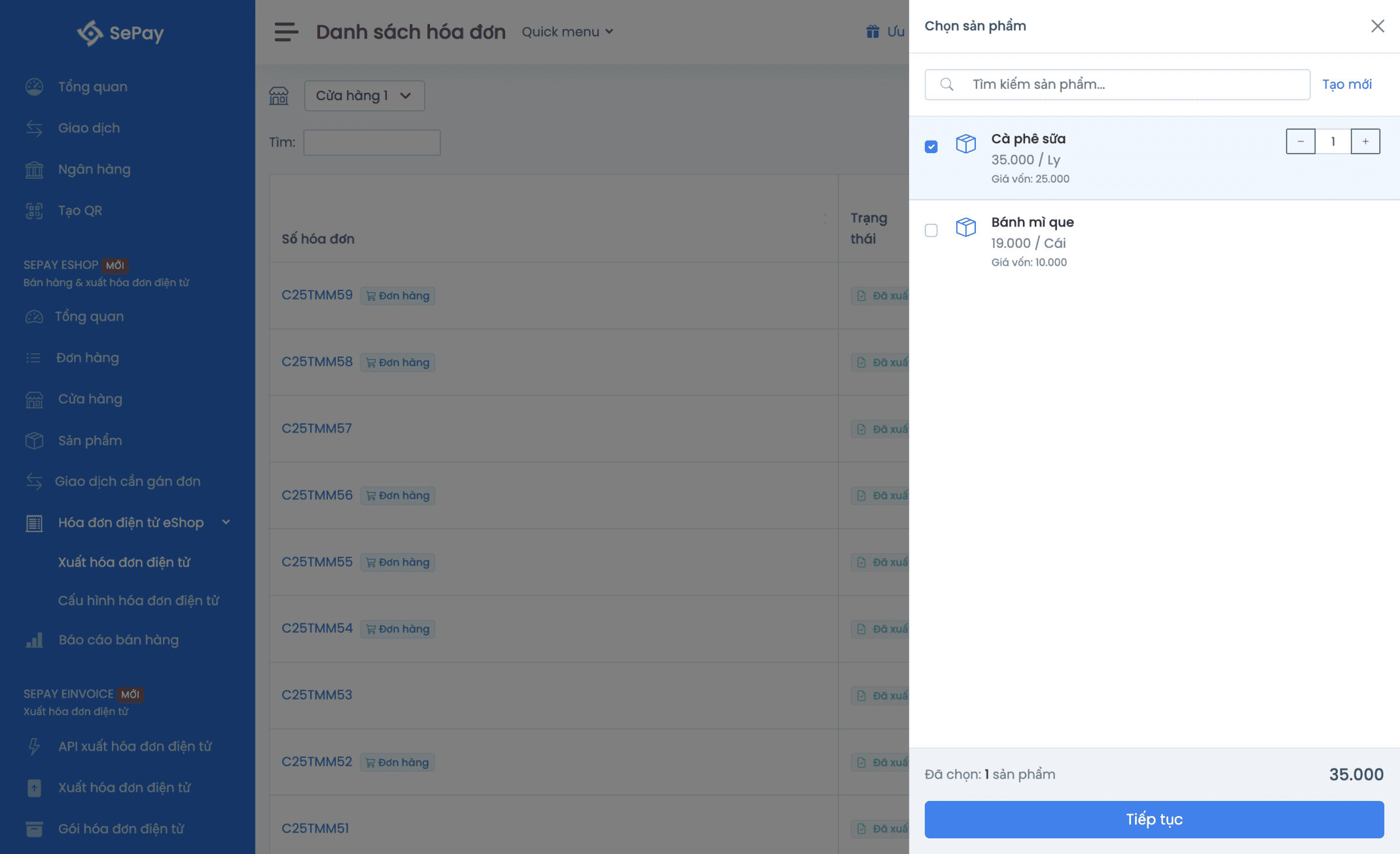The width and height of the screenshot is (1400, 854).
Task: Expand the Quick menu dropdown
Action: point(567,31)
